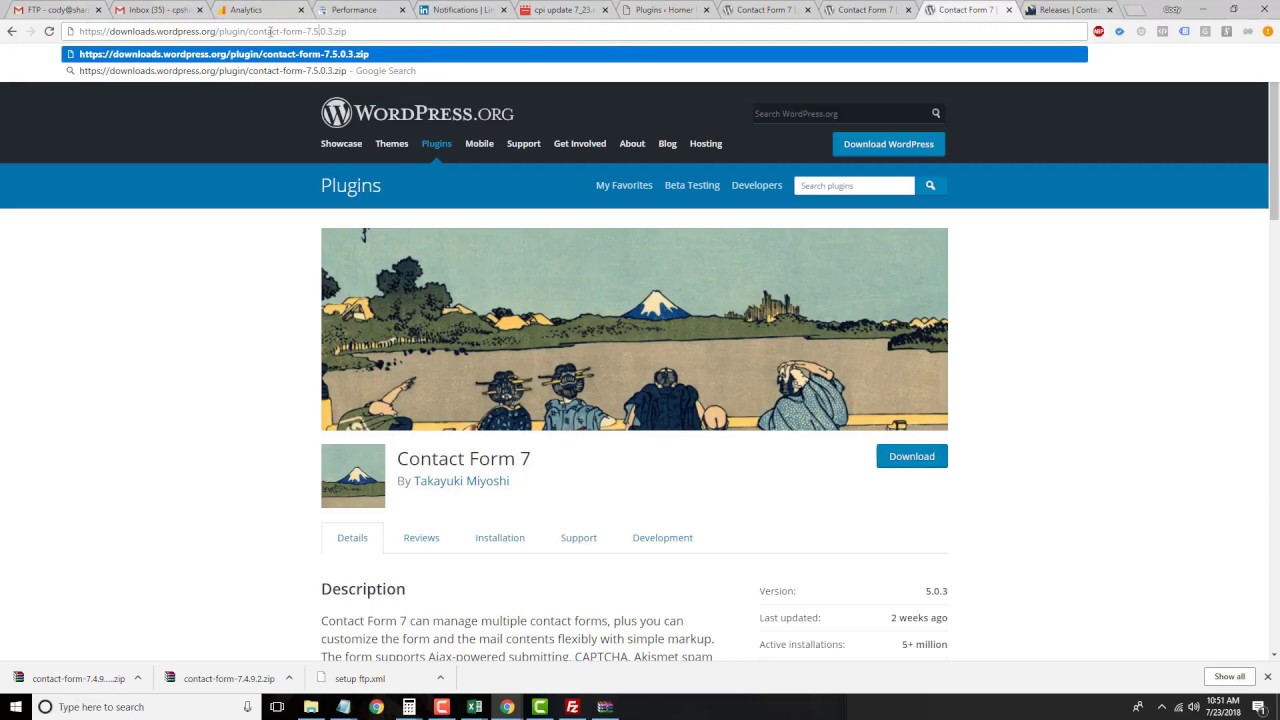Click the taskbar clock showing 10:51 AM
Screen dimensions: 1280x720
click(1224, 707)
